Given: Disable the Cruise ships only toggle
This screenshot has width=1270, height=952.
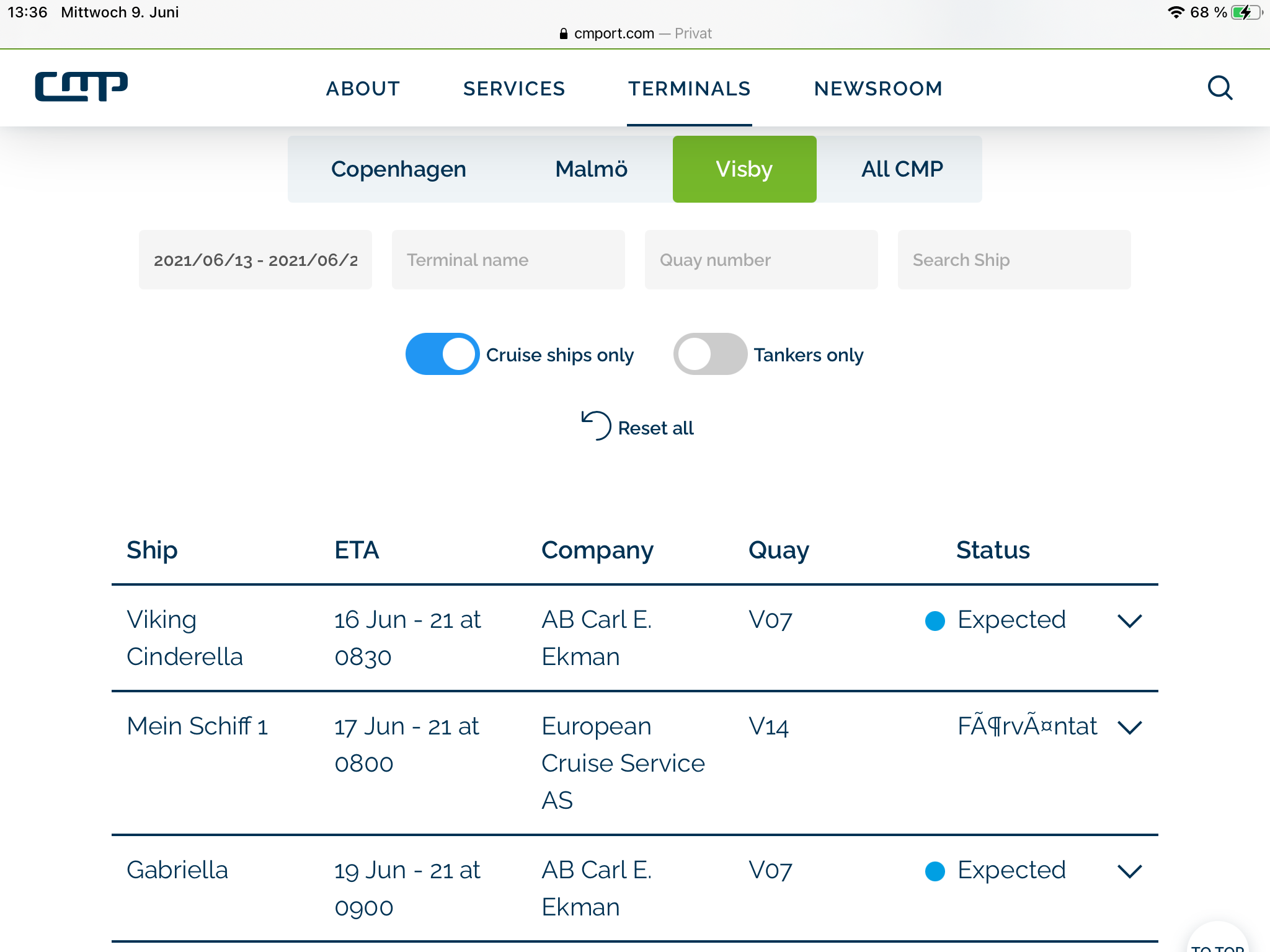Looking at the screenshot, I should point(442,354).
